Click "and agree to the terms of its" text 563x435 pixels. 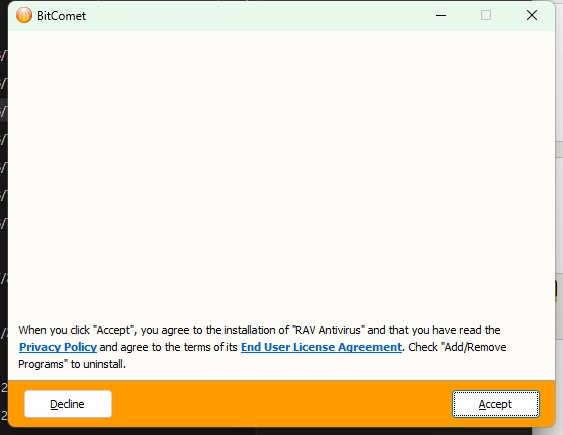pos(169,347)
